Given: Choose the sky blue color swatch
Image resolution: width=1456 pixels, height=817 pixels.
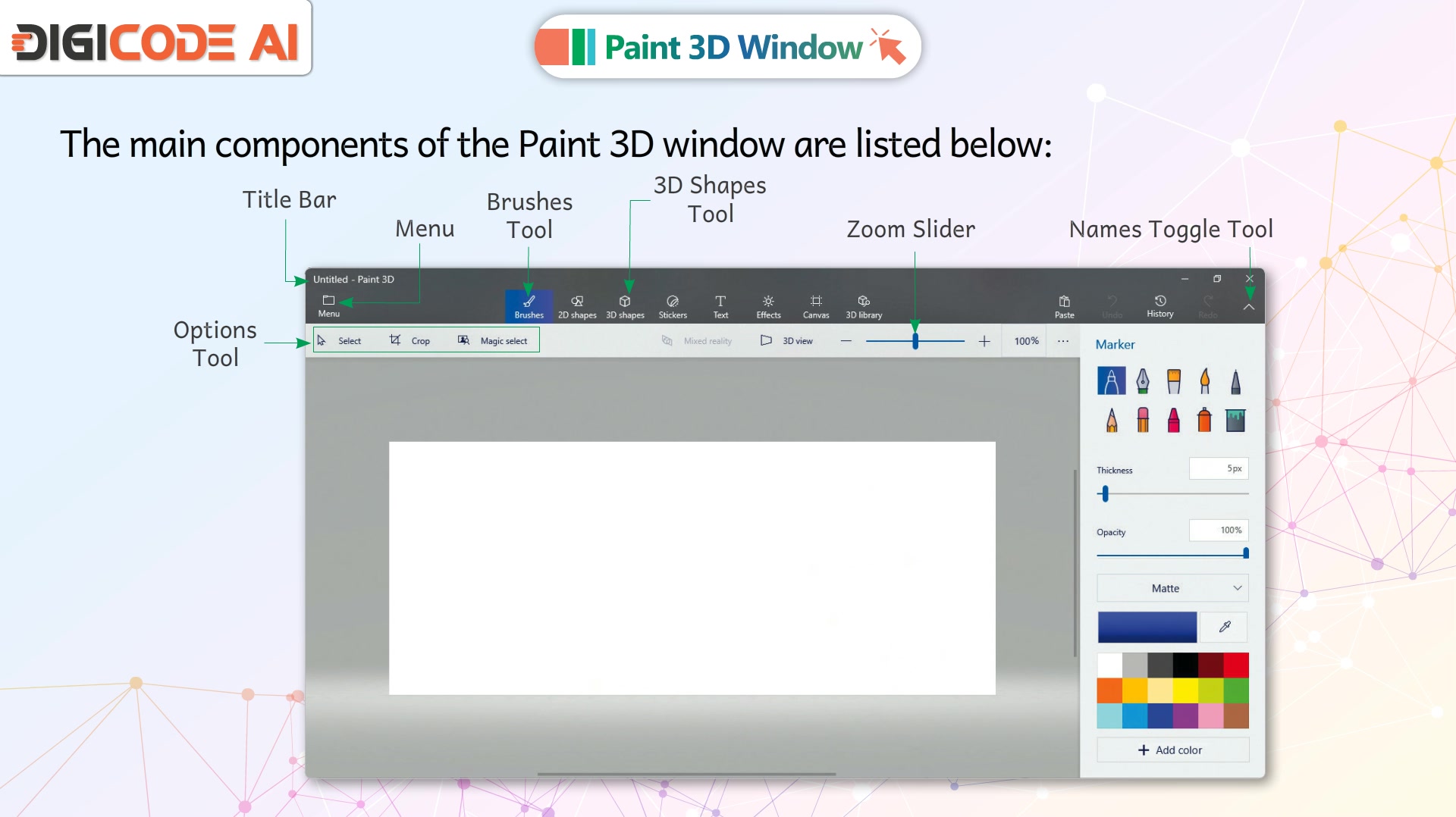Looking at the screenshot, I should pos(1135,715).
